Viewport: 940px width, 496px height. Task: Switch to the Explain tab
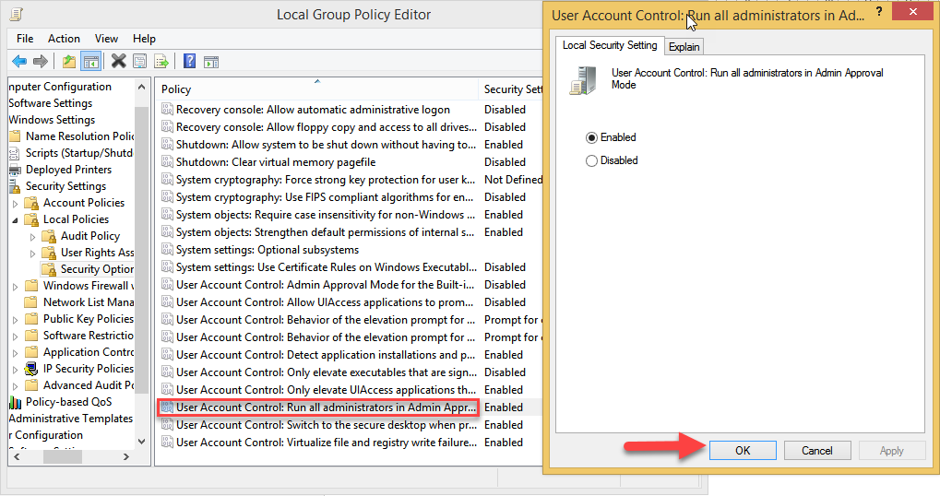(684, 47)
